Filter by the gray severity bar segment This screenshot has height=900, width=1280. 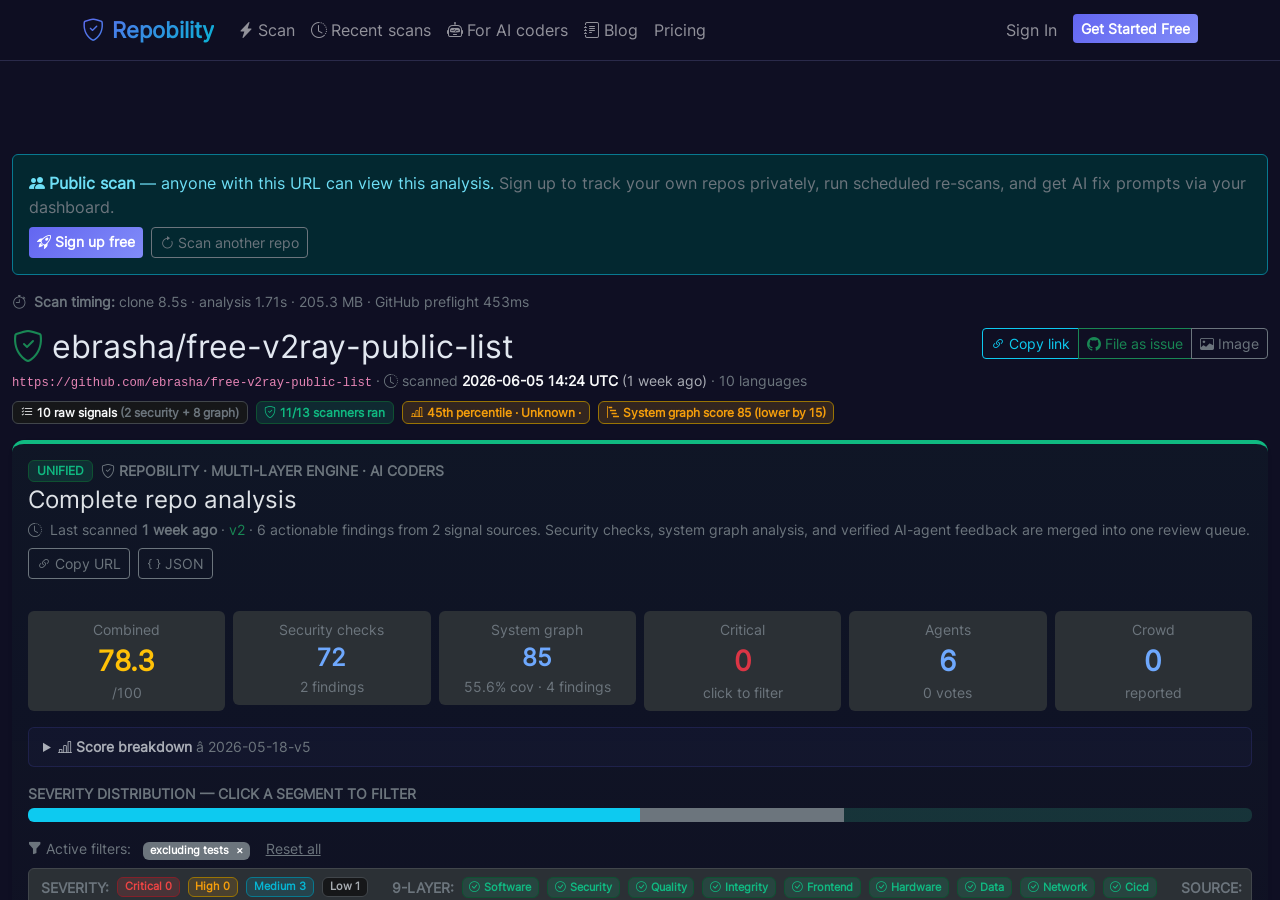click(x=742, y=815)
